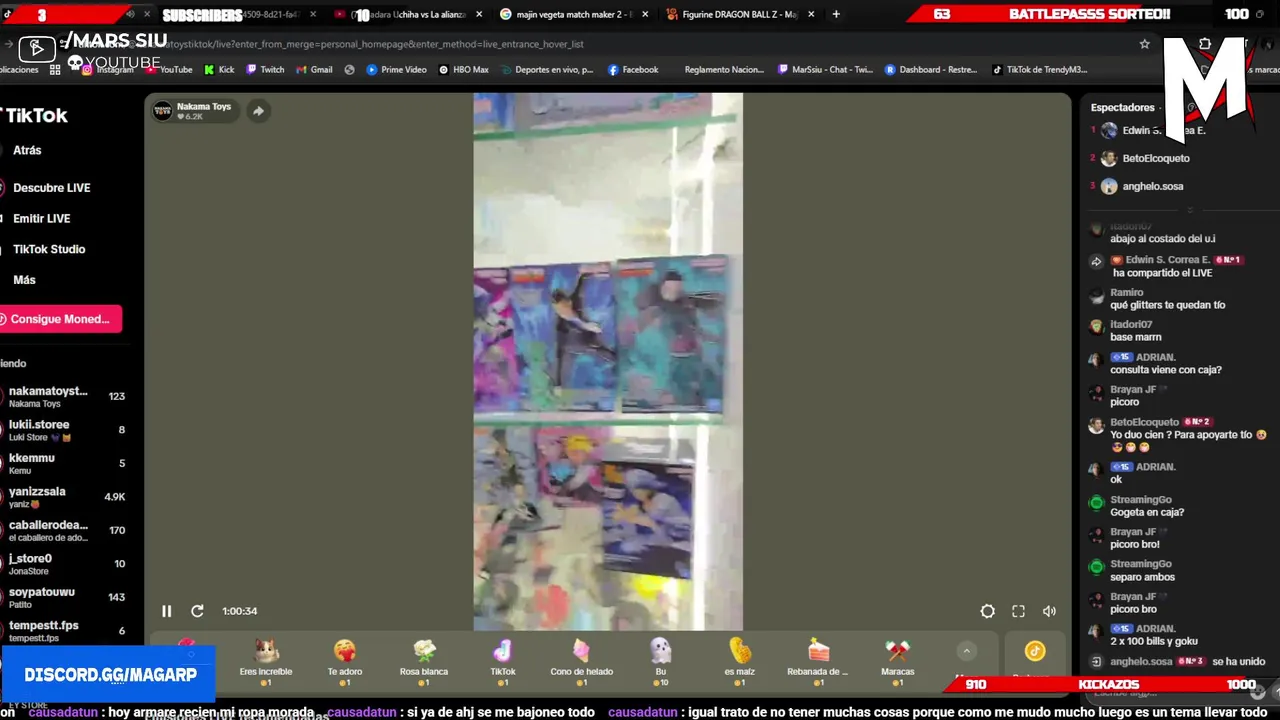Open lukii.storee live channel

pos(65,430)
